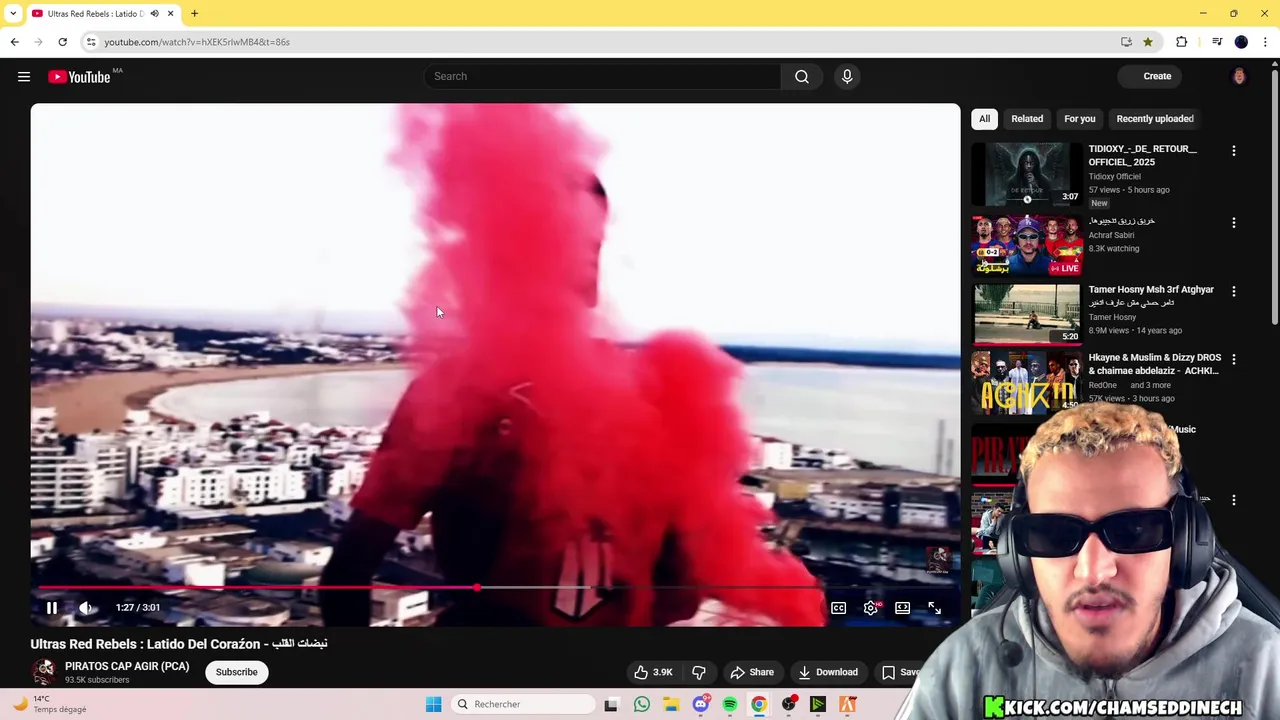Go to the YouTube home logo
The height and width of the screenshot is (720, 1280).
(79, 77)
